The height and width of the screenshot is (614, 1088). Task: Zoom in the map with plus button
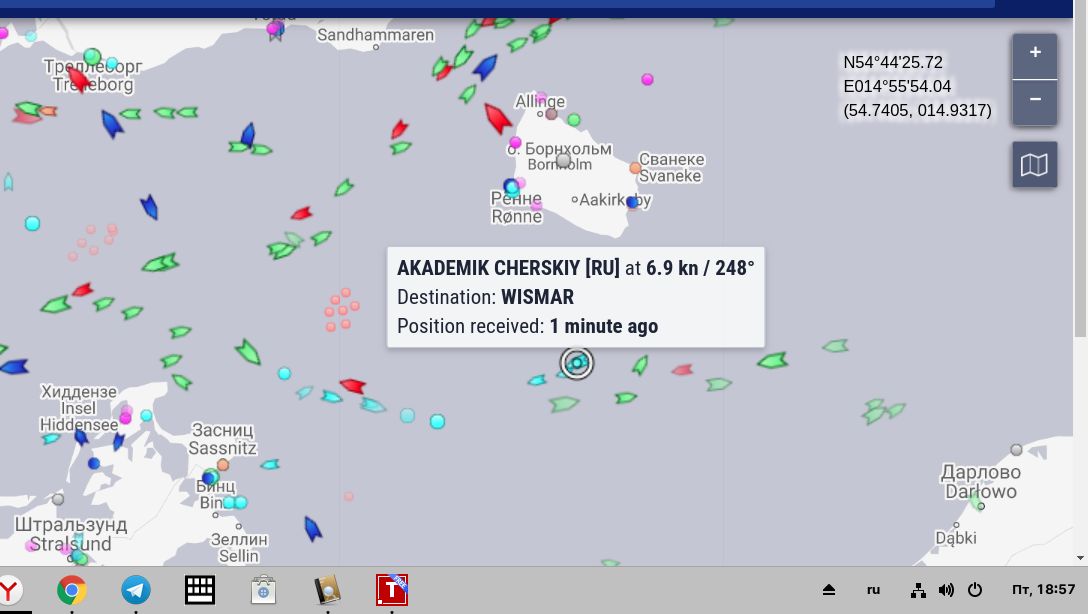1035,53
